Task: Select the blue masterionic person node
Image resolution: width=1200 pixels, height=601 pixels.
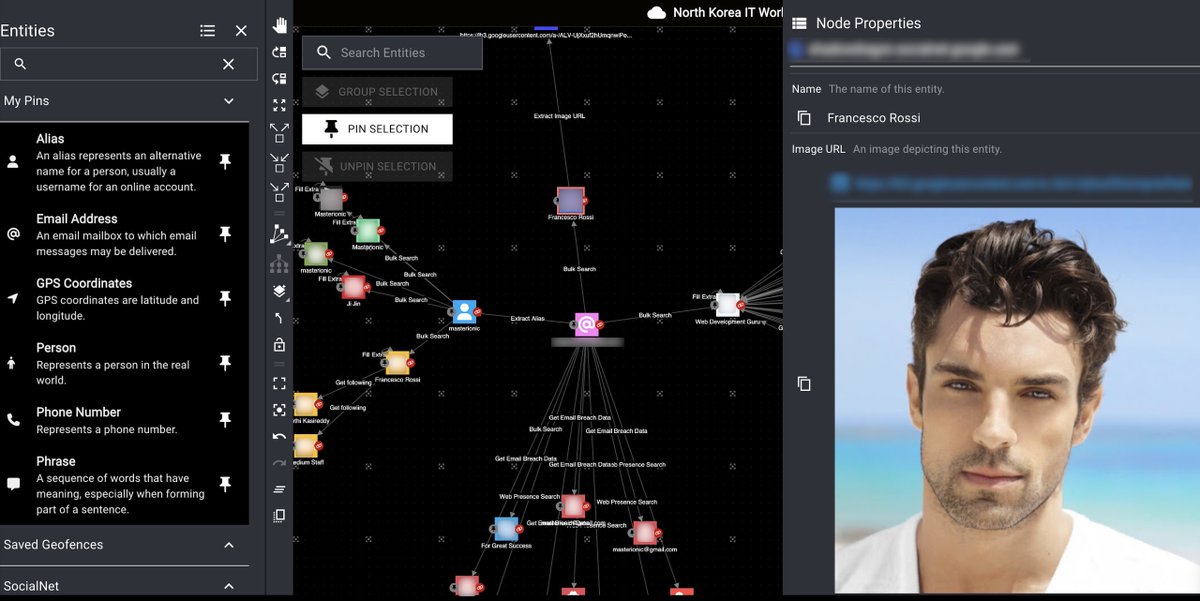Action: point(464,311)
